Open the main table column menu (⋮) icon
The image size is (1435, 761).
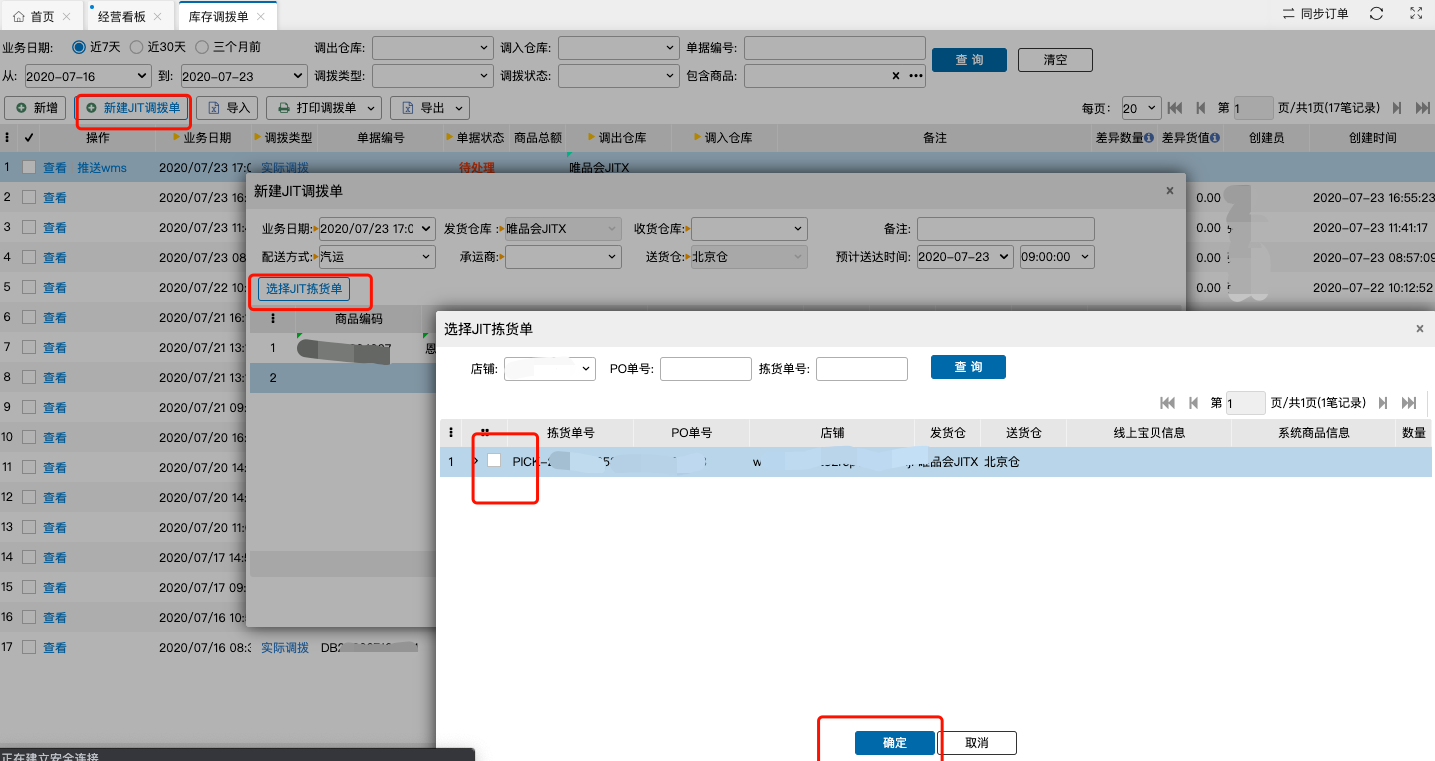click(x=8, y=138)
